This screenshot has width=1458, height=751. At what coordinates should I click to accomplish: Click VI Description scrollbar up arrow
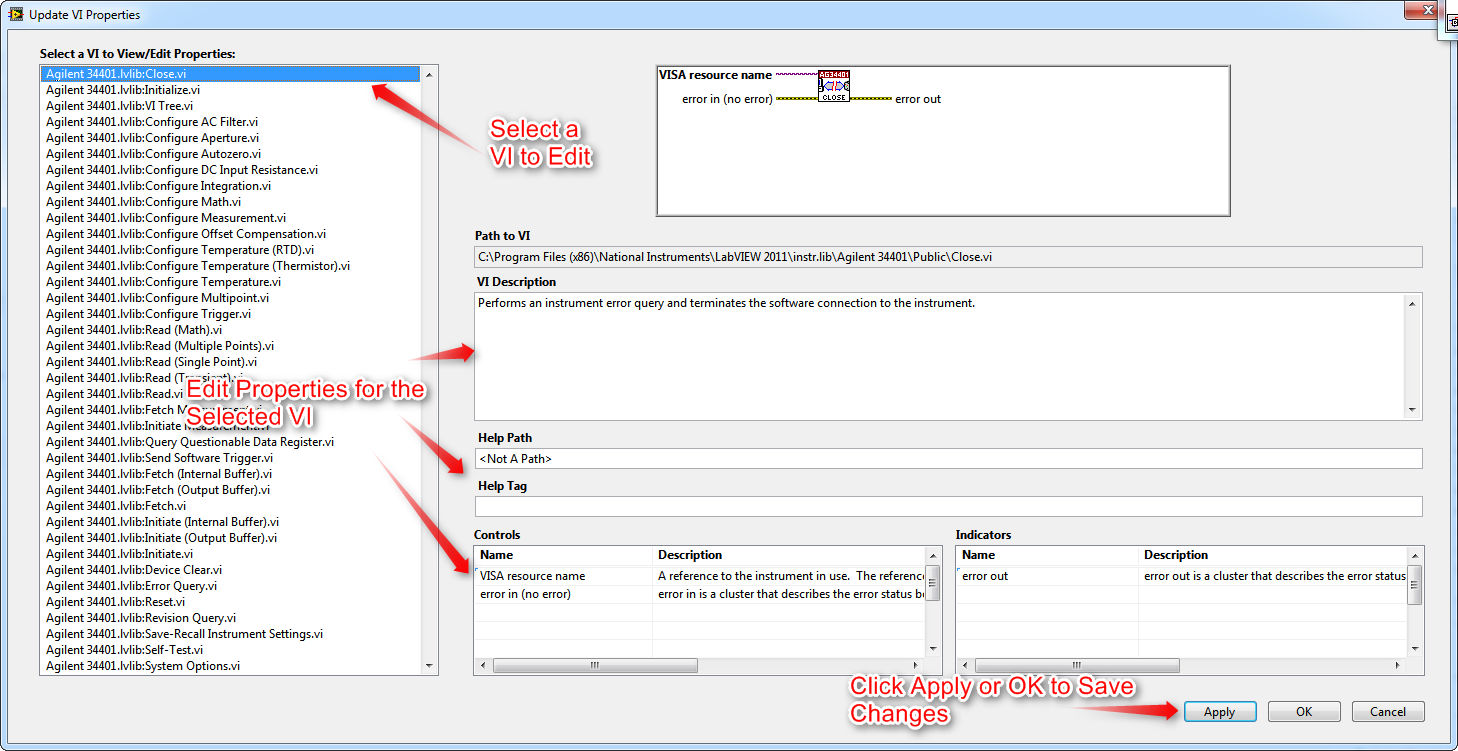(x=1412, y=303)
